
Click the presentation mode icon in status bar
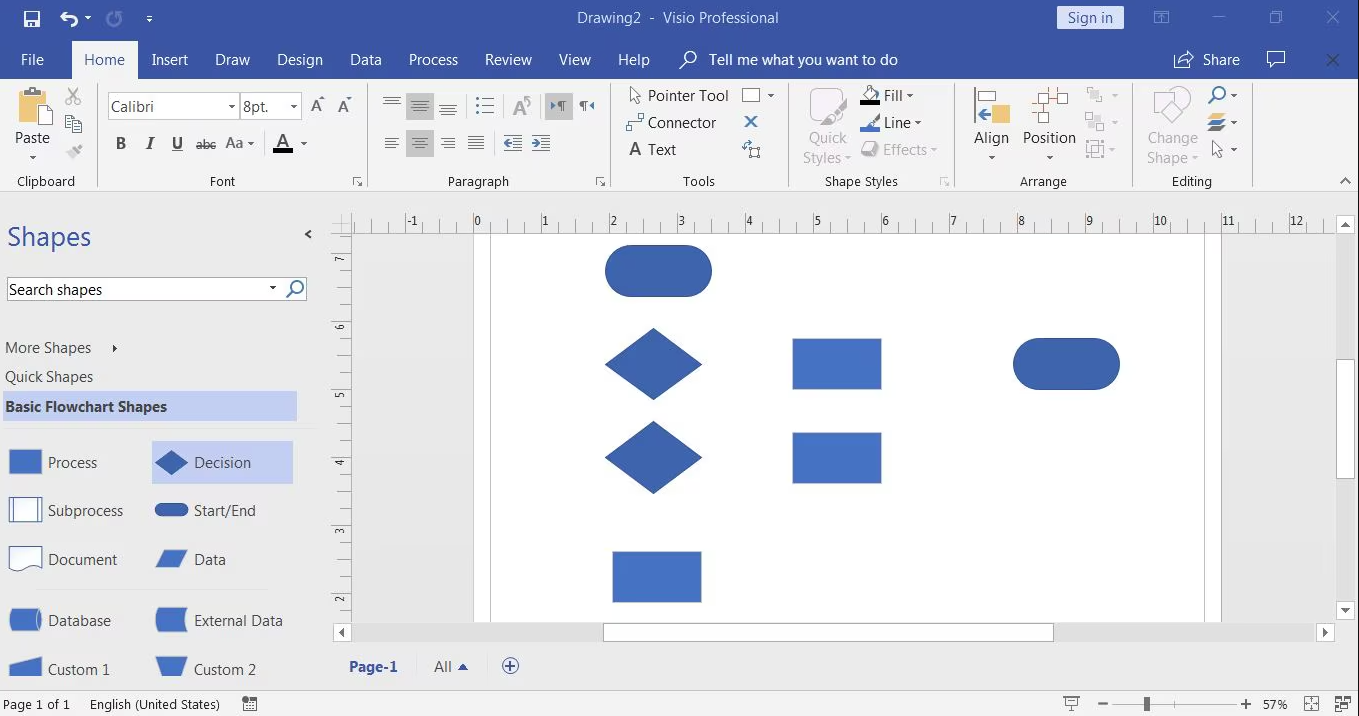[x=1071, y=704]
